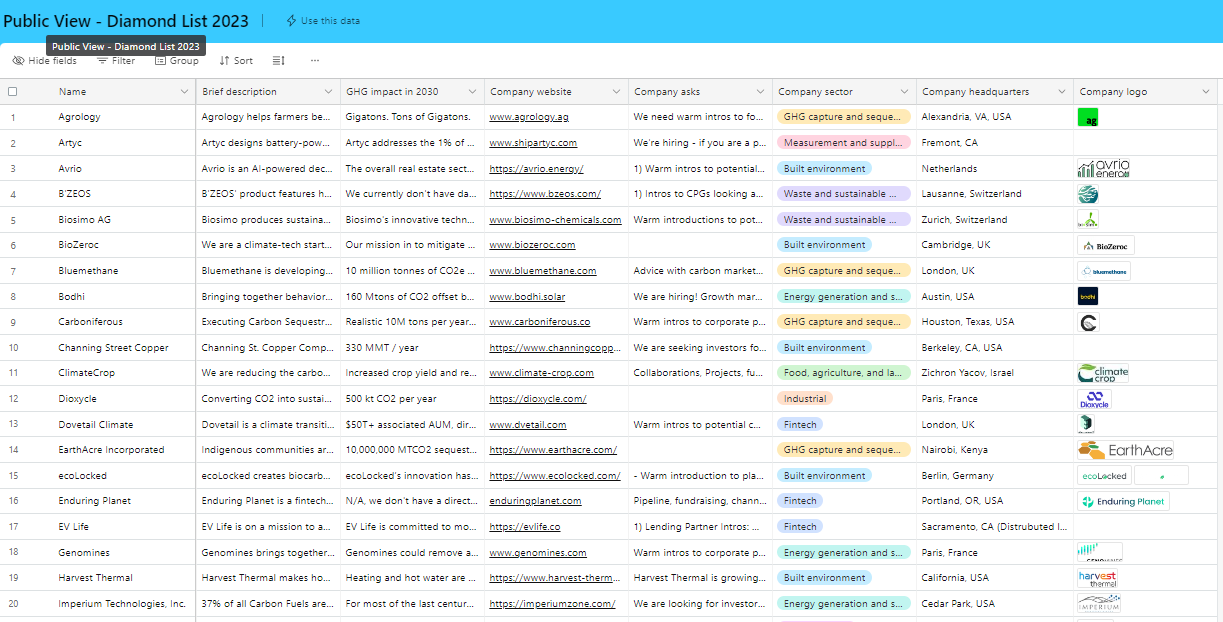The width and height of the screenshot is (1223, 622).
Task: Select ClimateCrop's Food, agriculture sector tag
Action: (844, 373)
